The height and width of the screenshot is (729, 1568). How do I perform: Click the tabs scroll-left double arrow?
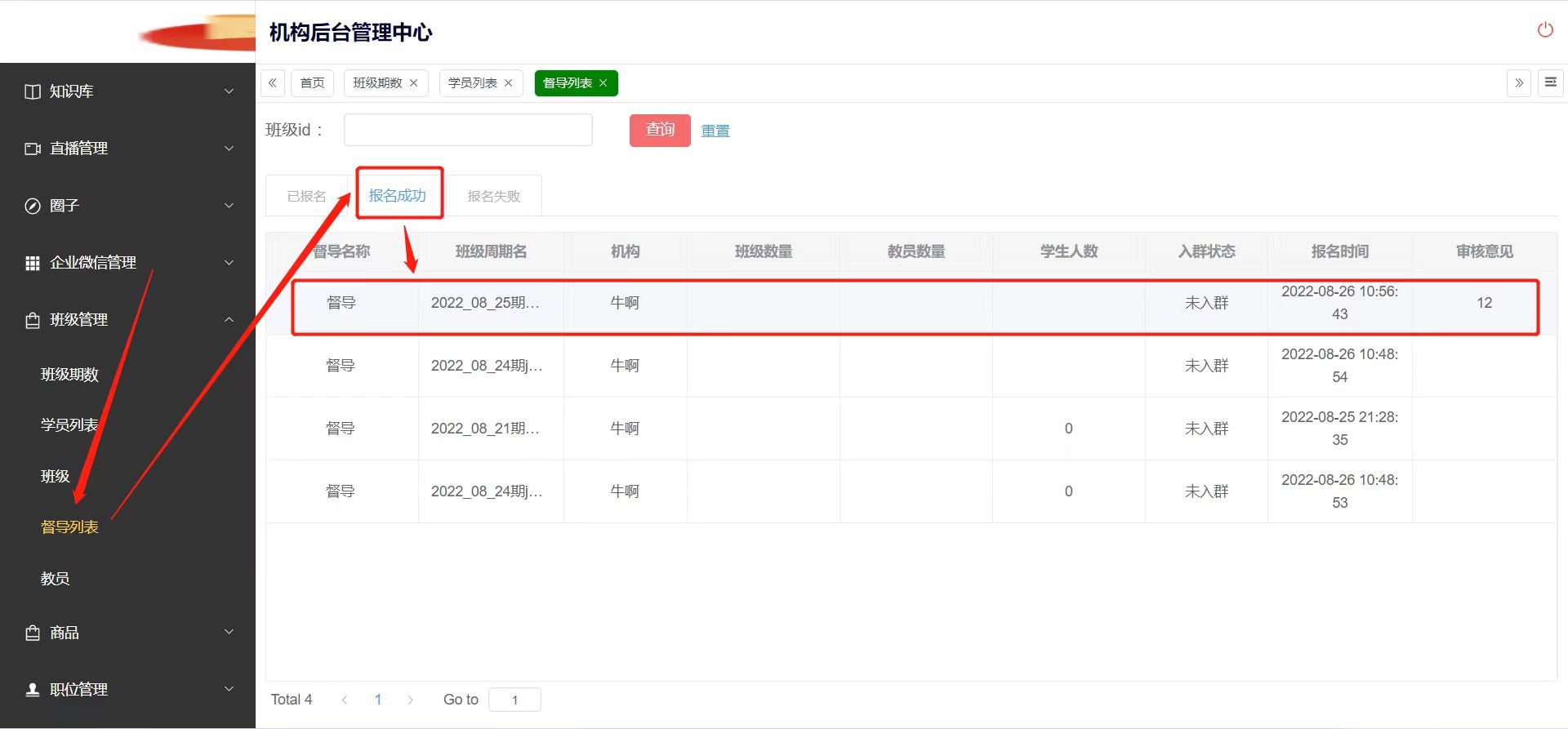[273, 83]
